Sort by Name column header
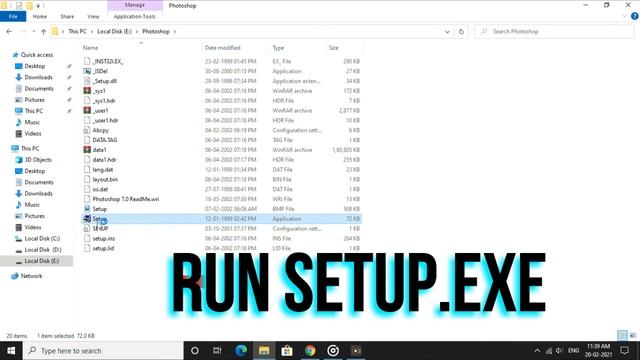Screen dimensions: 640x360 90,48
